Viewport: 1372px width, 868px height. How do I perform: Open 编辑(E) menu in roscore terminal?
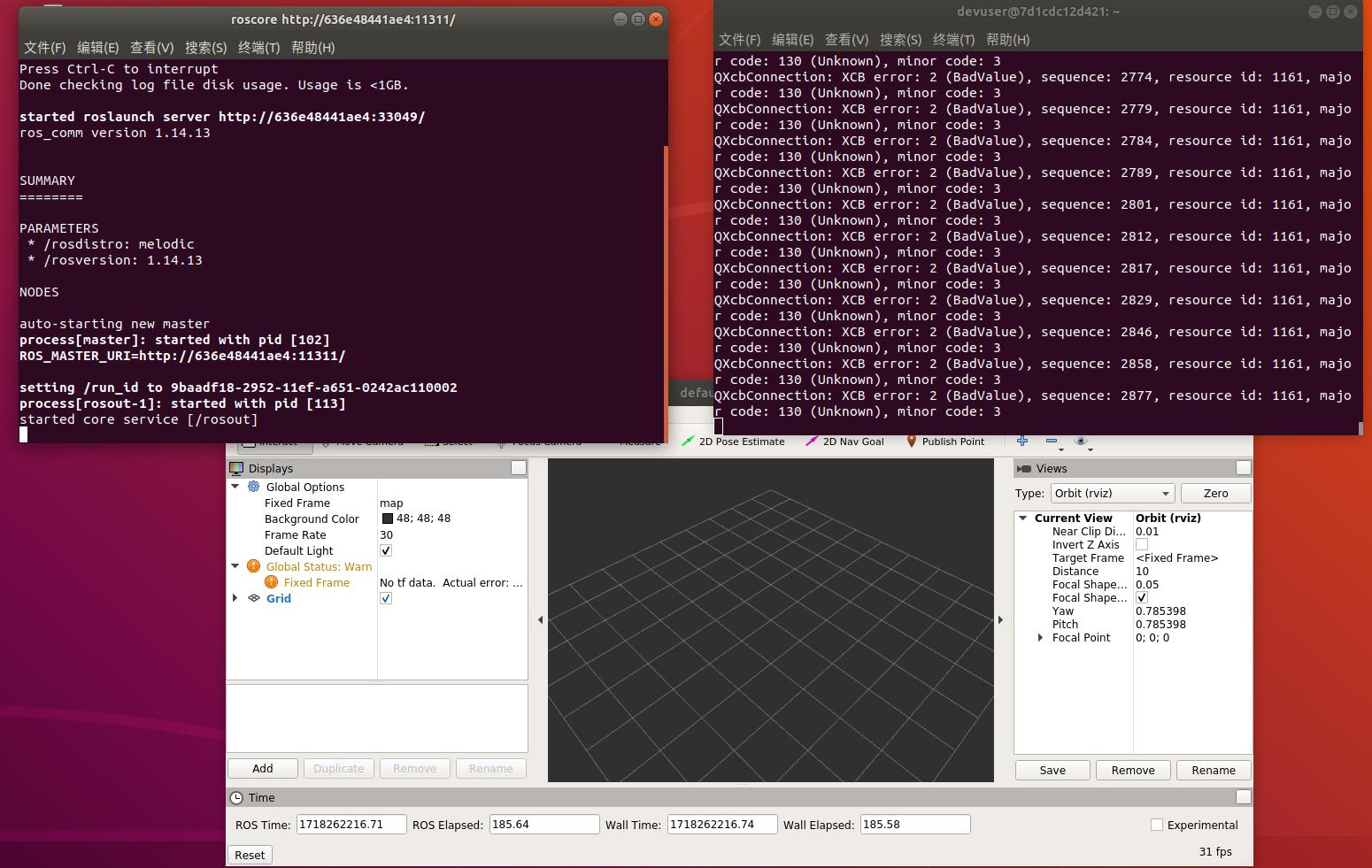[97, 48]
